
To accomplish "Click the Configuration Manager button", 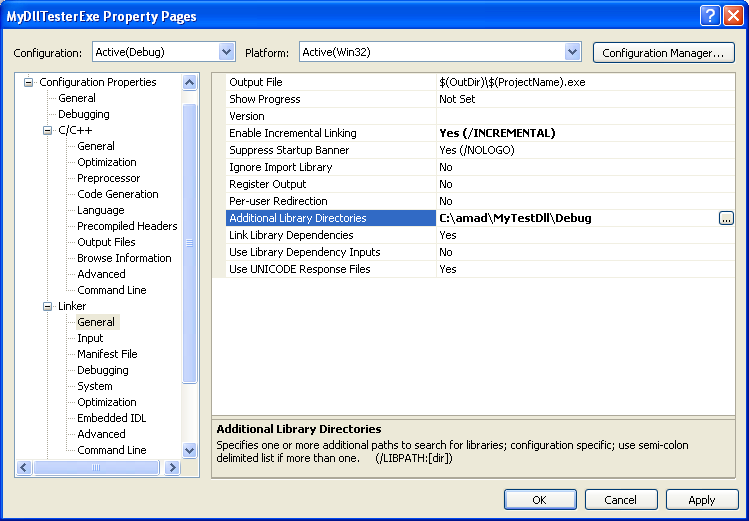I will [x=663, y=52].
